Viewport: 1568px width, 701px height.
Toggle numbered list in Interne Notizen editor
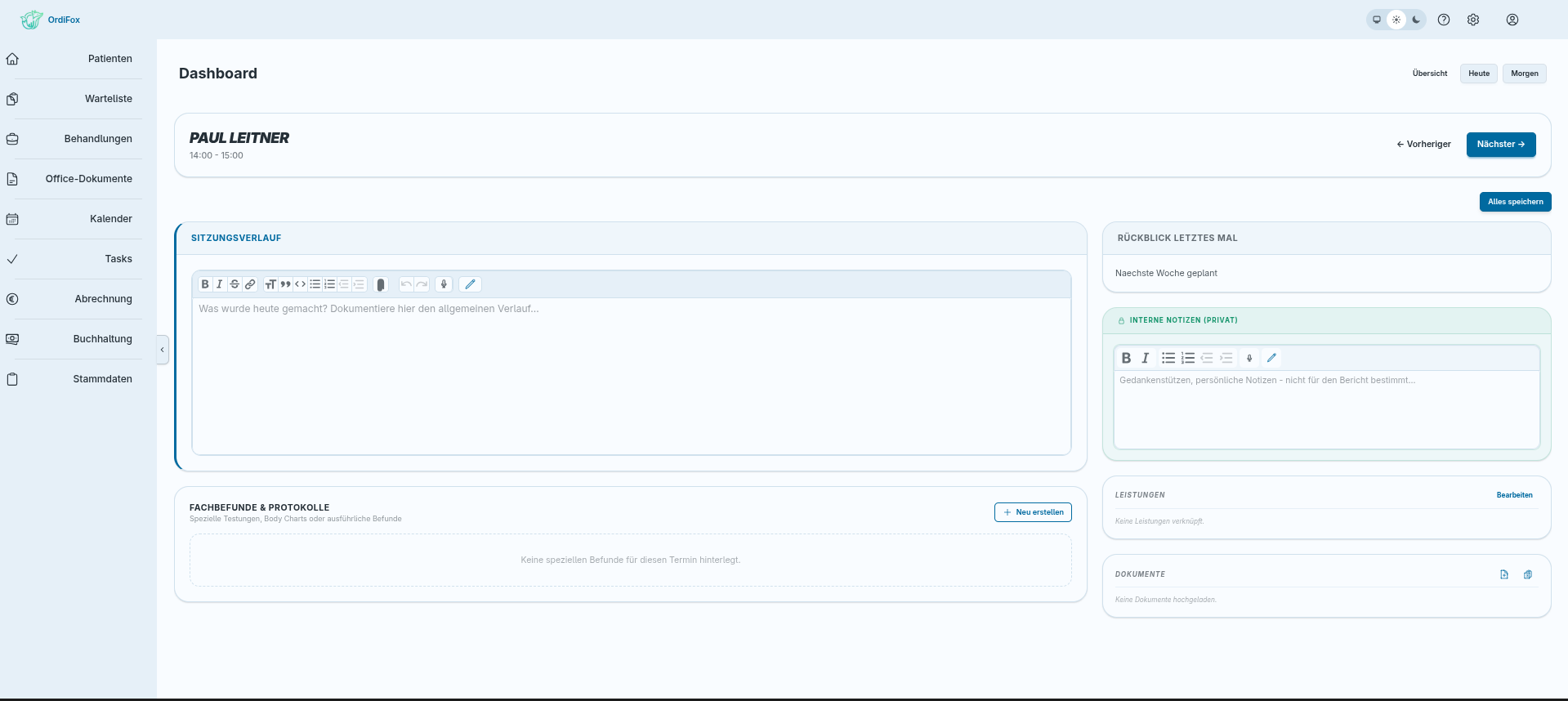(x=1188, y=358)
